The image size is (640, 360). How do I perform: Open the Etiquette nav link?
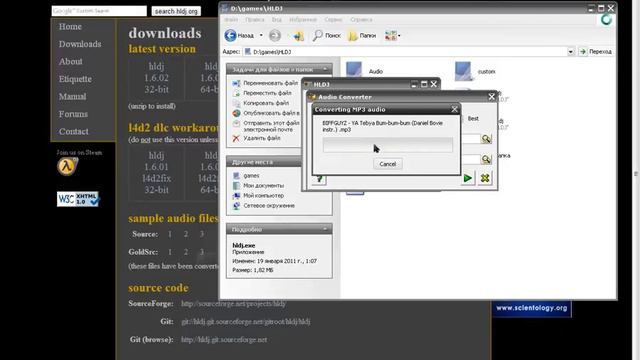(x=75, y=79)
